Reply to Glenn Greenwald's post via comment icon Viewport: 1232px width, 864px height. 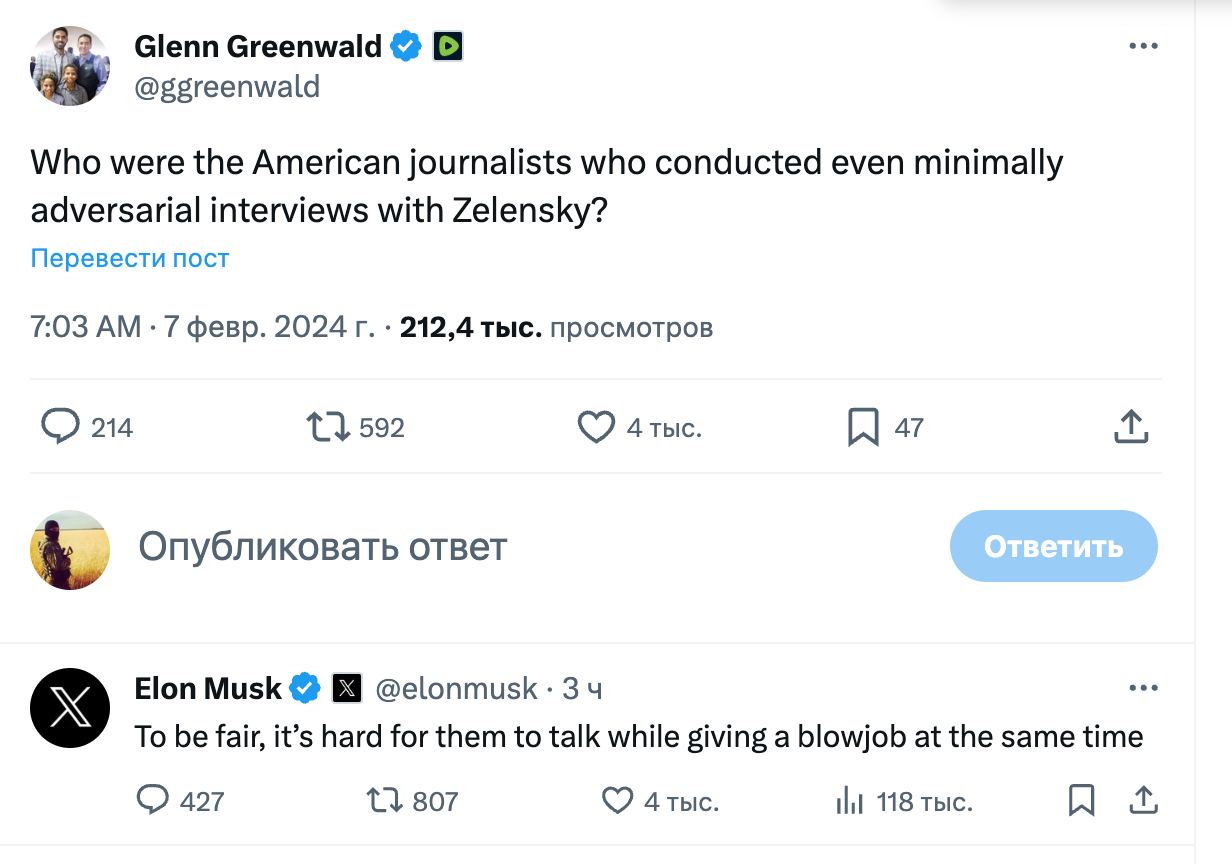point(61,427)
